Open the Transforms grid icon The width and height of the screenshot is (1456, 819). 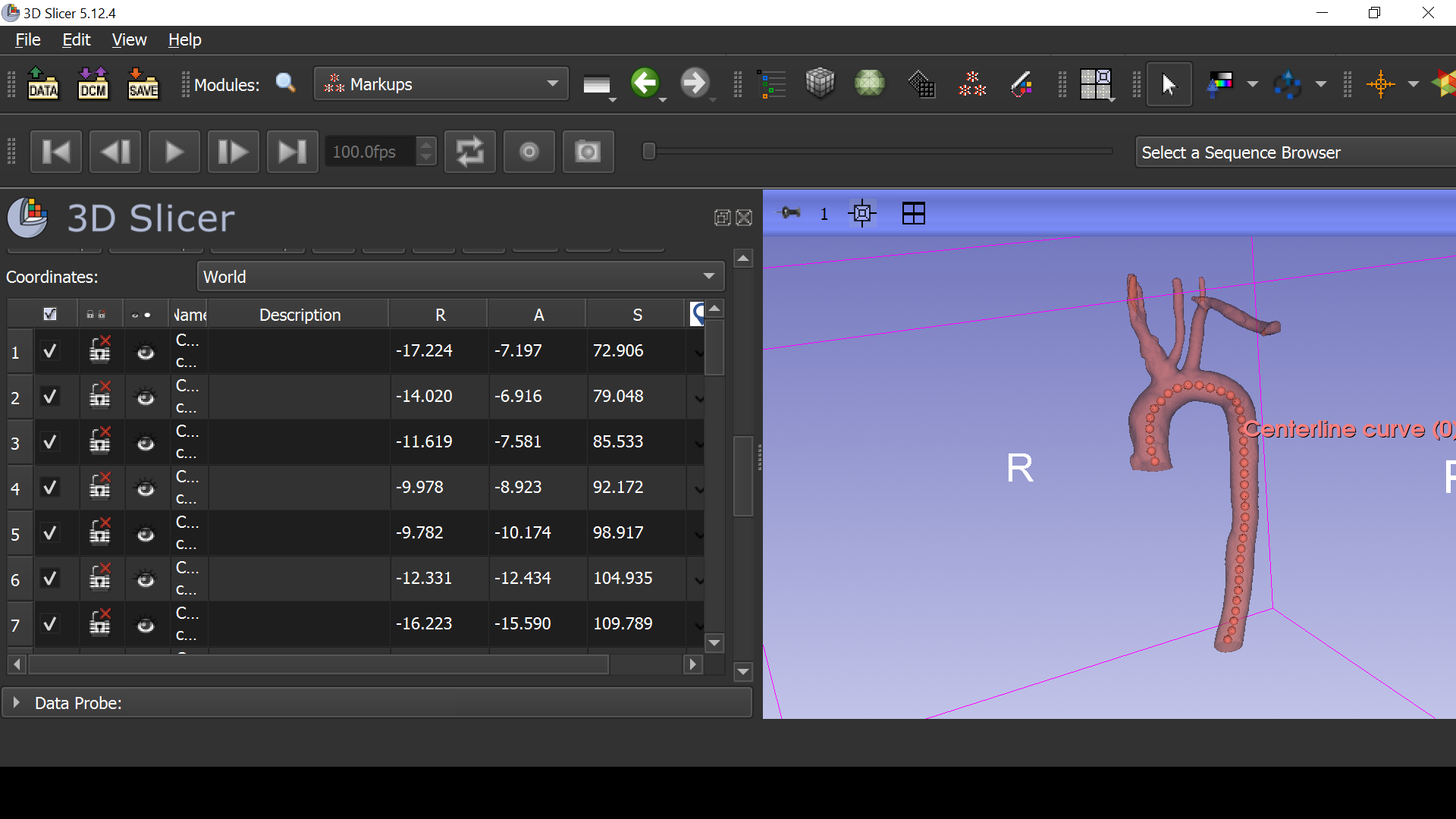click(921, 83)
